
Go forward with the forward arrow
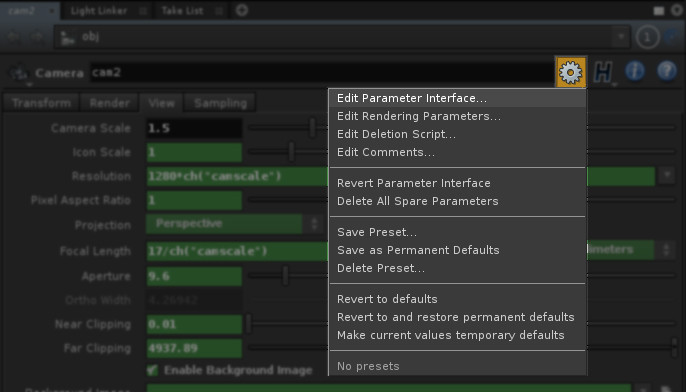point(37,37)
